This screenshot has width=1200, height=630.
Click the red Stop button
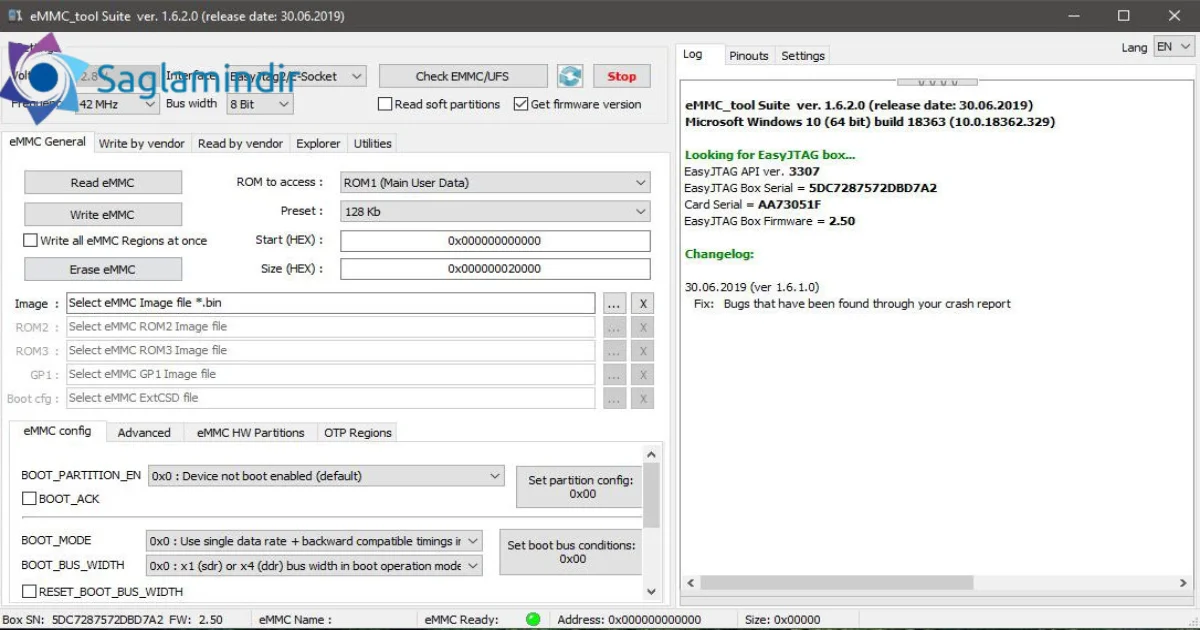[621, 76]
